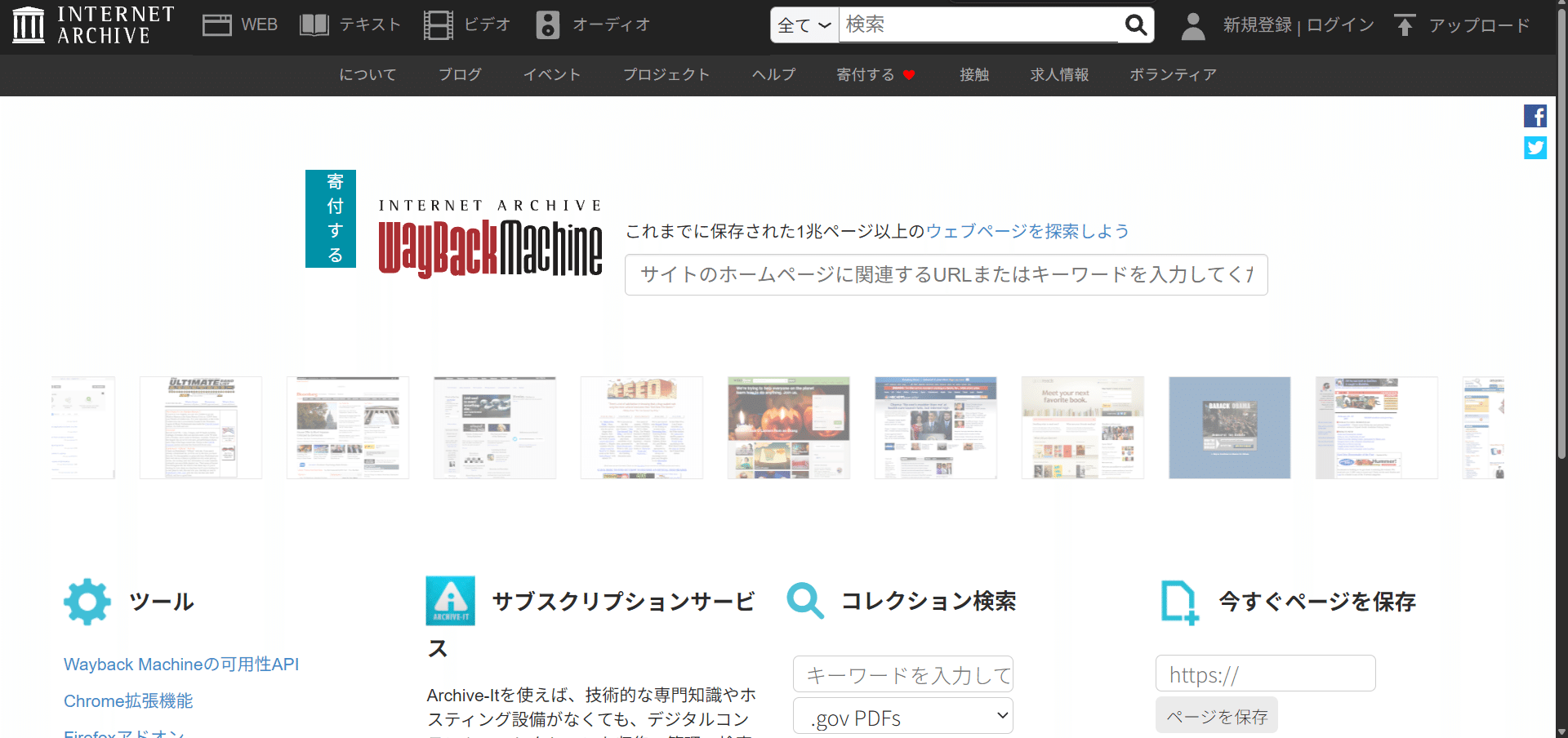Image resolution: width=1568 pixels, height=738 pixels.
Task: Open the 全て search scope dropdown
Action: coord(804,25)
